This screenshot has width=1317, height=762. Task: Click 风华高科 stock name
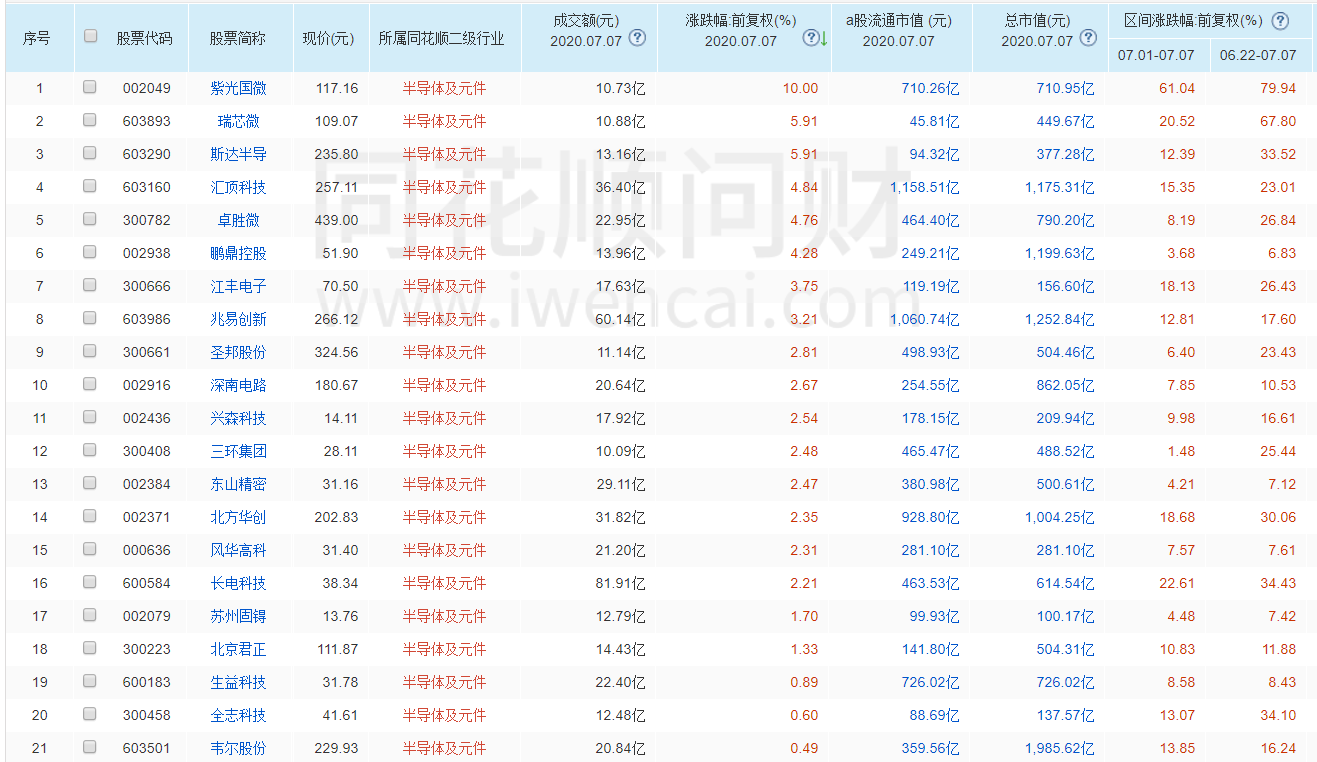[239, 550]
